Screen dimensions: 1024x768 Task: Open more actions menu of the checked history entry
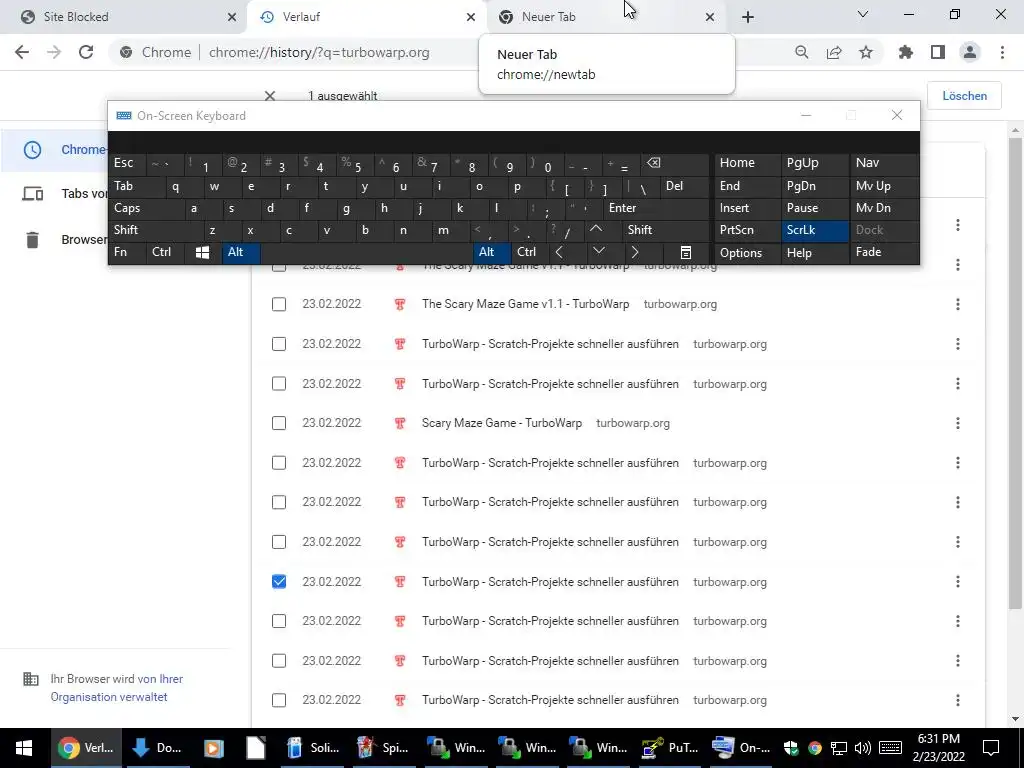click(x=957, y=581)
